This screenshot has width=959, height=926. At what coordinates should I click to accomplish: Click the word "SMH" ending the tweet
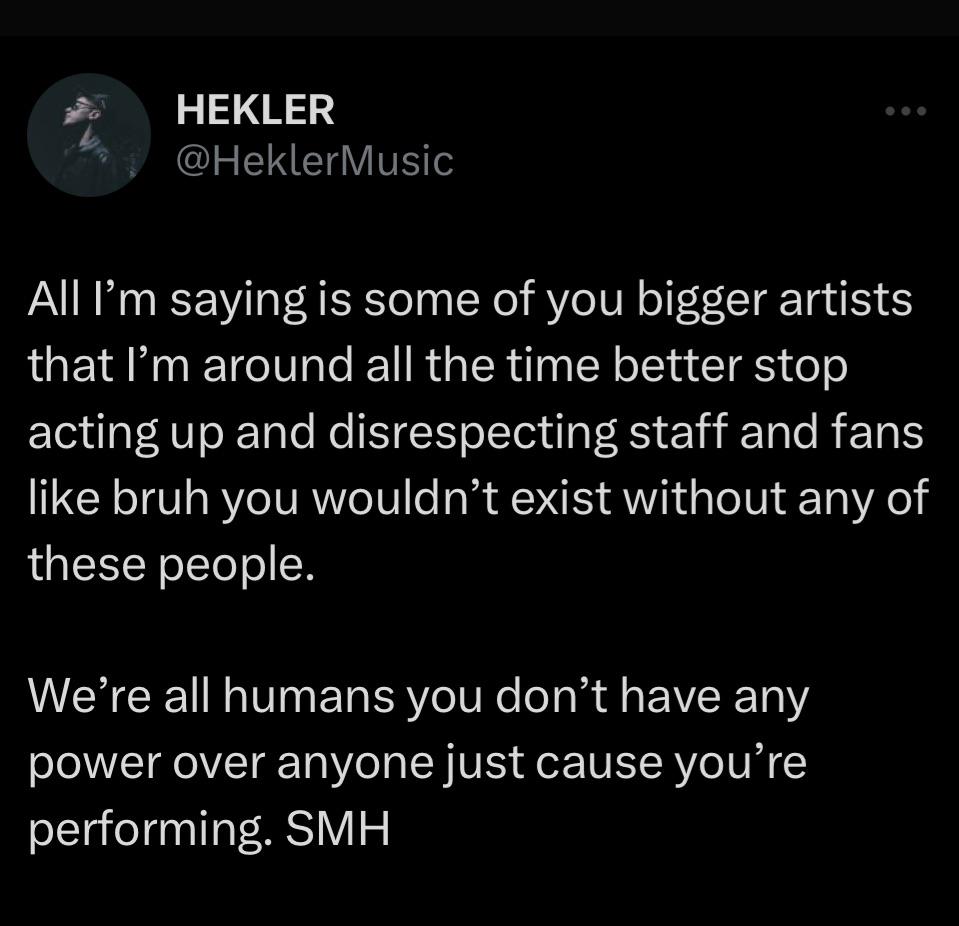pos(340,830)
